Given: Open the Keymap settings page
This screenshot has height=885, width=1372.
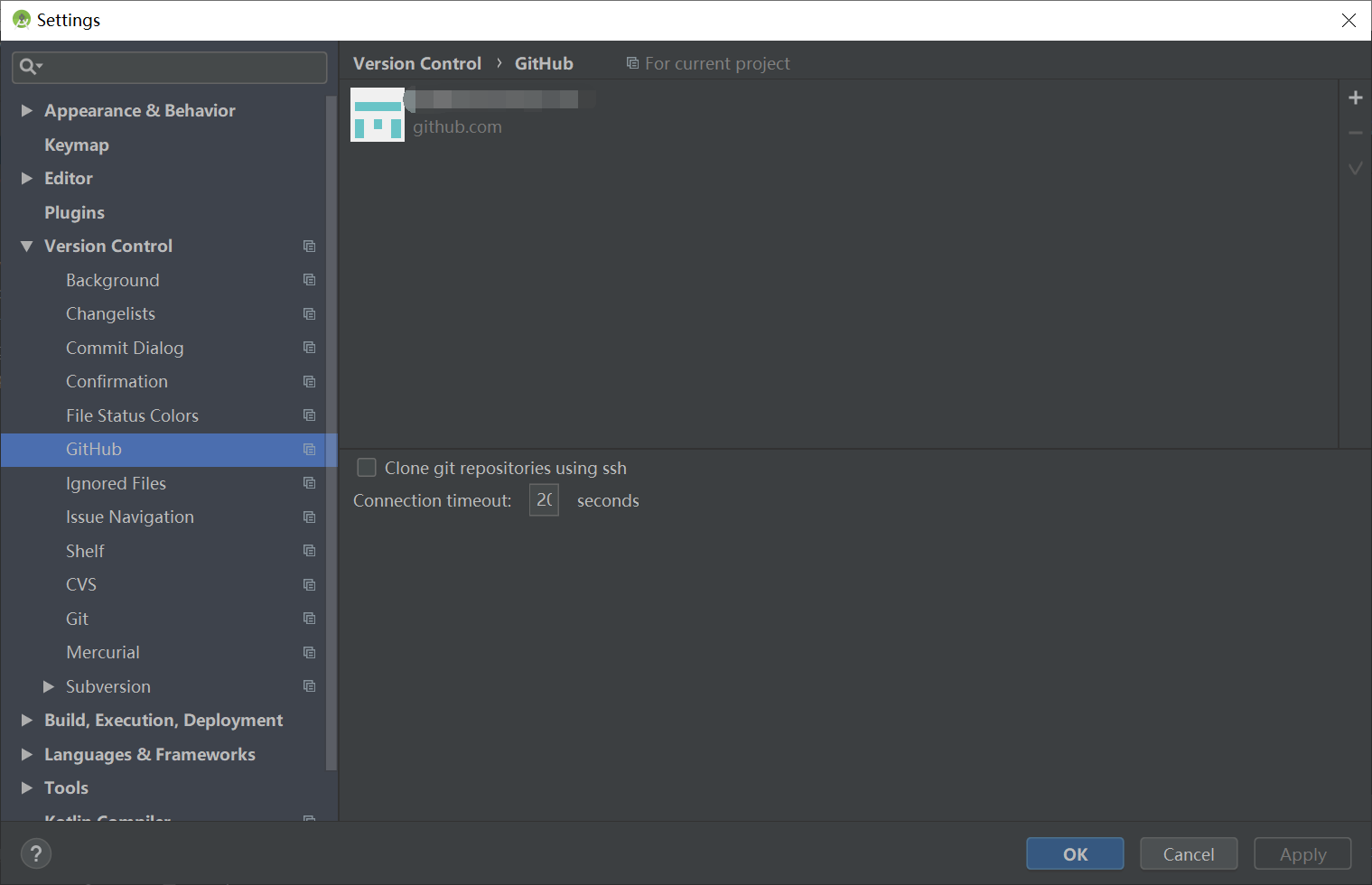Looking at the screenshot, I should pos(77,144).
